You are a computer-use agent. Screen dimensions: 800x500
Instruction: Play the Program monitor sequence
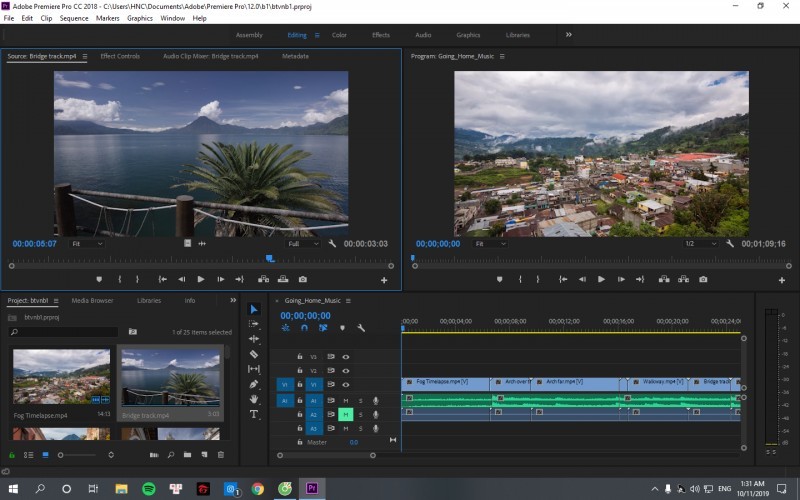(x=602, y=280)
